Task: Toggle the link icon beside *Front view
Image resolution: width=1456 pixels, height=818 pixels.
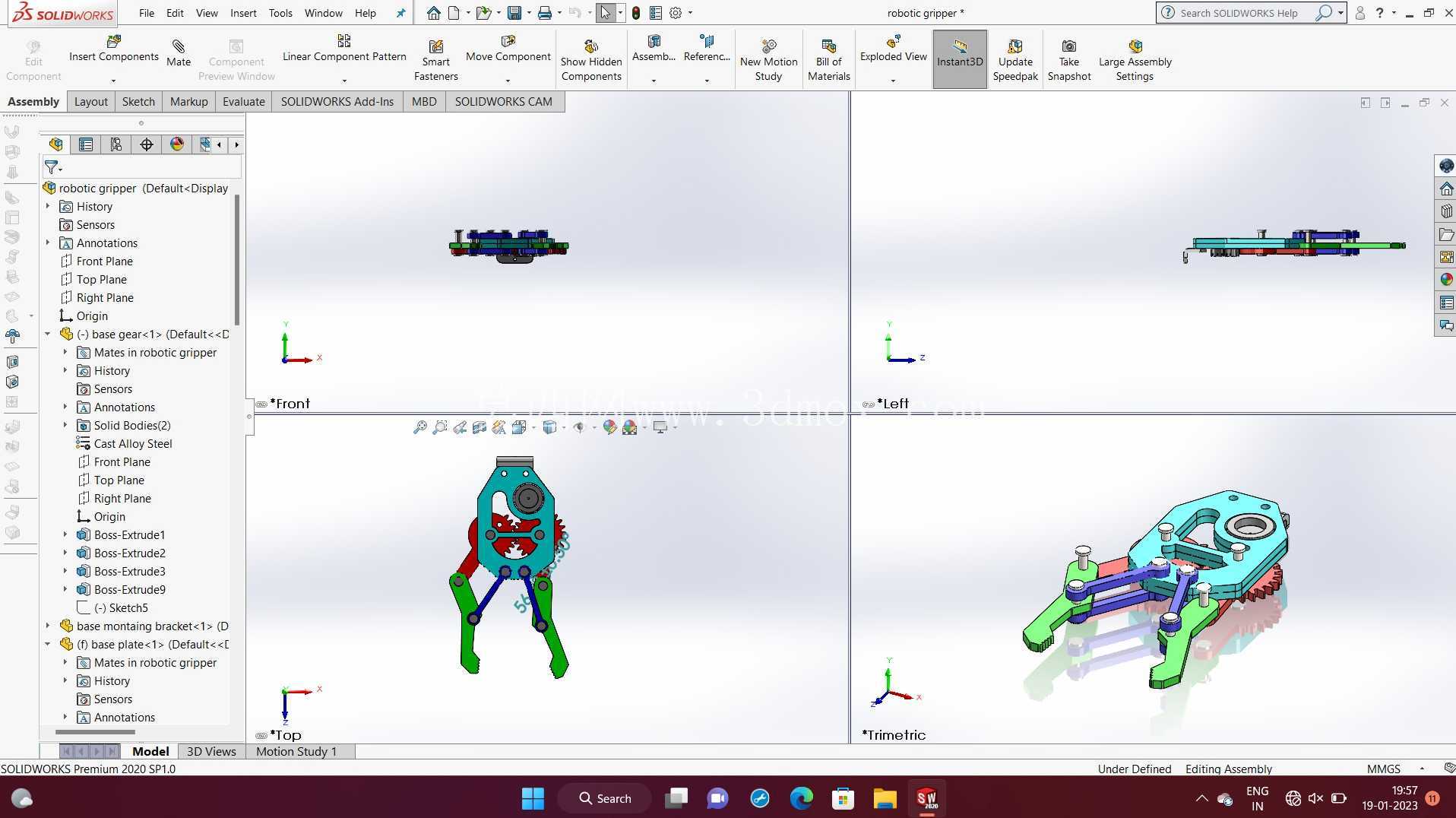Action: 261,404
